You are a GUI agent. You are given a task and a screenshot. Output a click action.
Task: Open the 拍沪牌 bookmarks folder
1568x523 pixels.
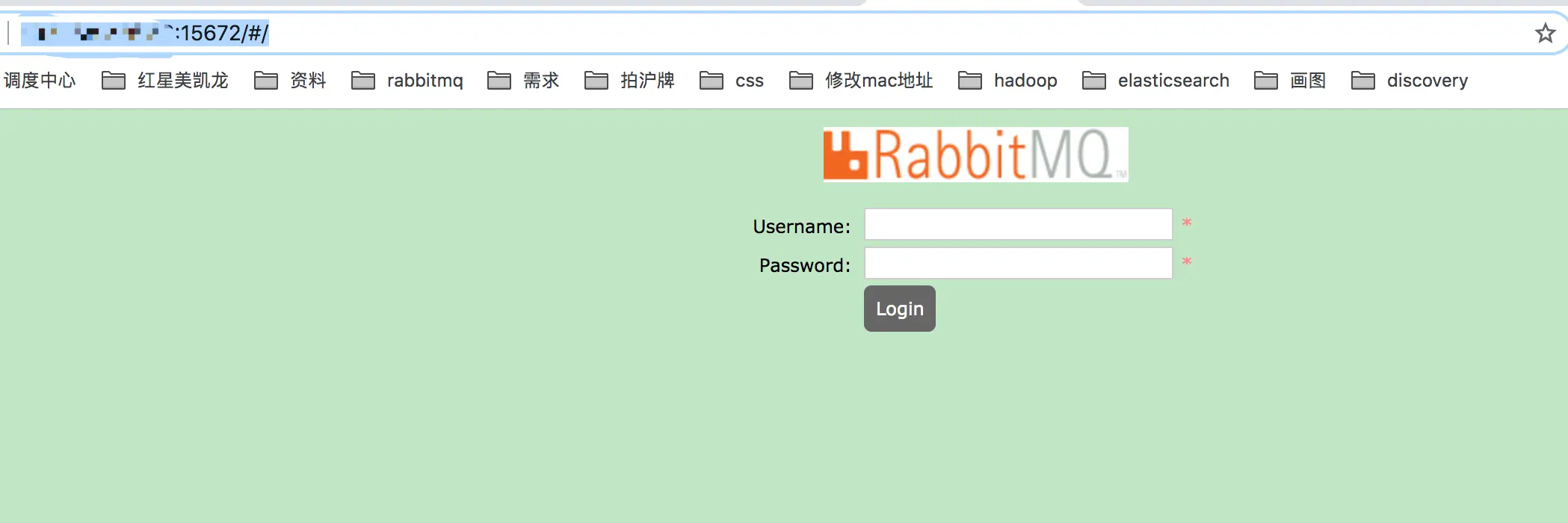click(629, 80)
